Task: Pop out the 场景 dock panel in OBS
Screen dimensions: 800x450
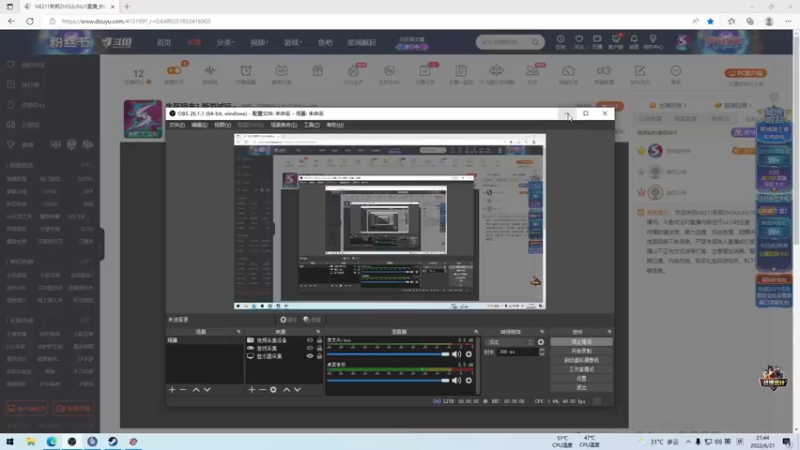Action: [238, 332]
